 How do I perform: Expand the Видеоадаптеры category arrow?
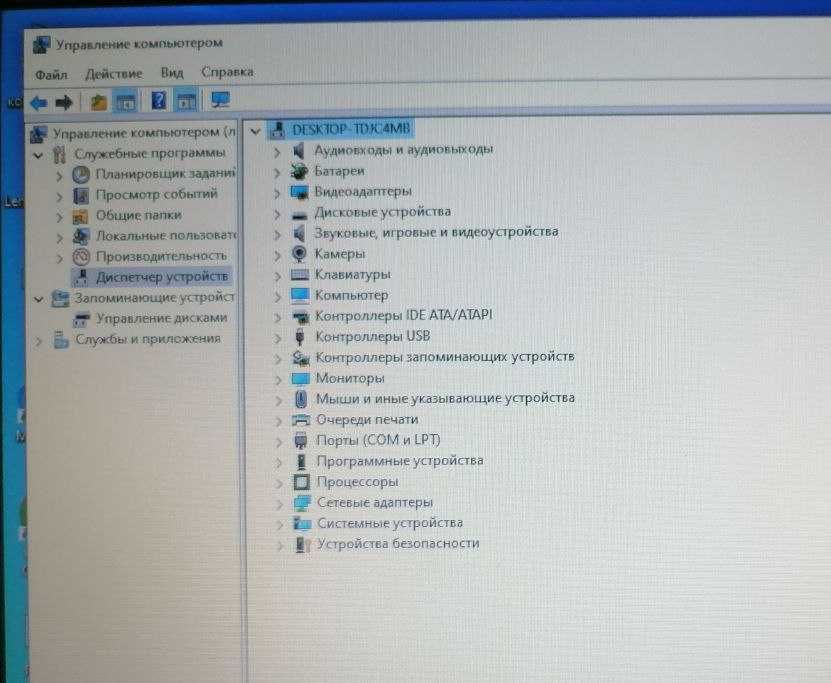[x=277, y=194]
